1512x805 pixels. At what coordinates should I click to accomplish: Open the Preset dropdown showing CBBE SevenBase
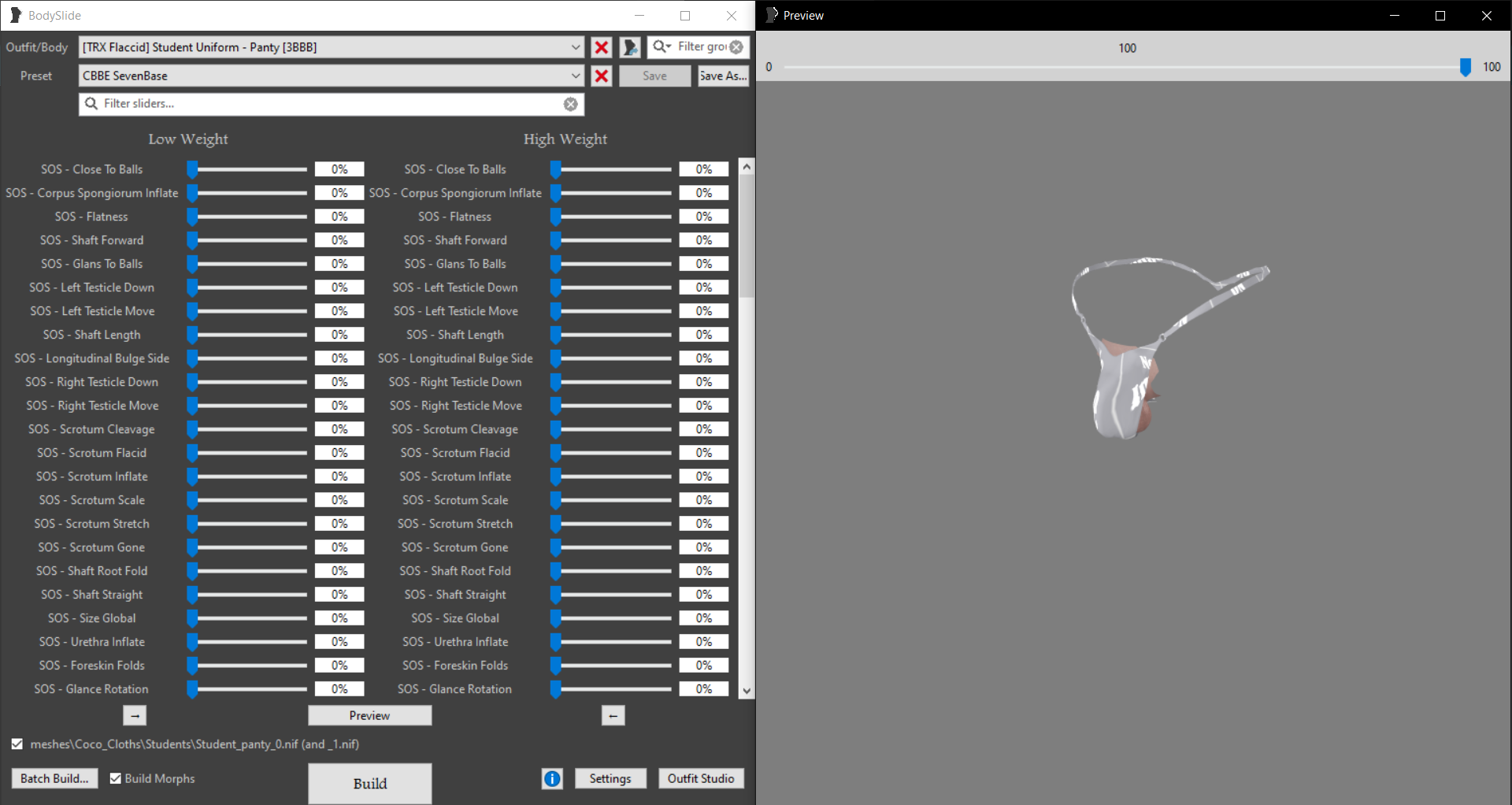[576, 76]
